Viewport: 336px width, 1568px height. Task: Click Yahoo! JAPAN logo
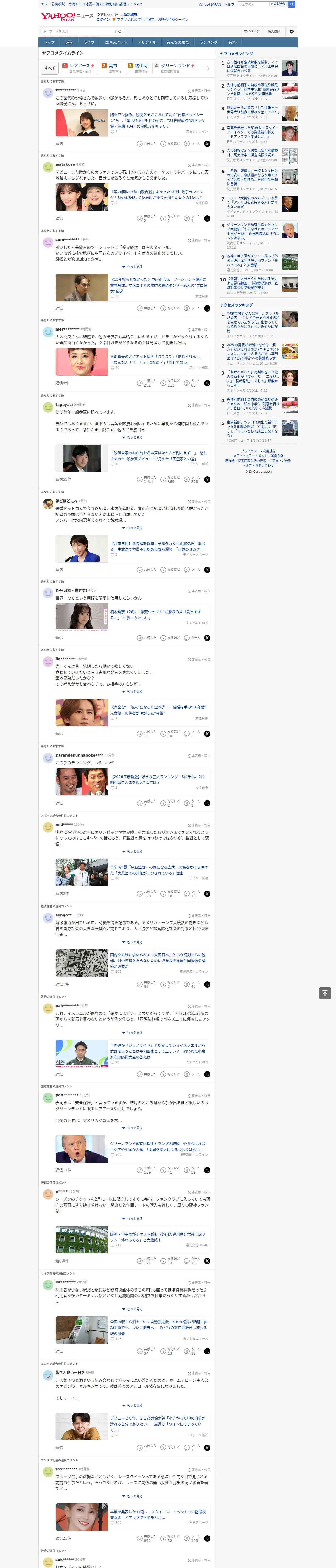pos(58,16)
